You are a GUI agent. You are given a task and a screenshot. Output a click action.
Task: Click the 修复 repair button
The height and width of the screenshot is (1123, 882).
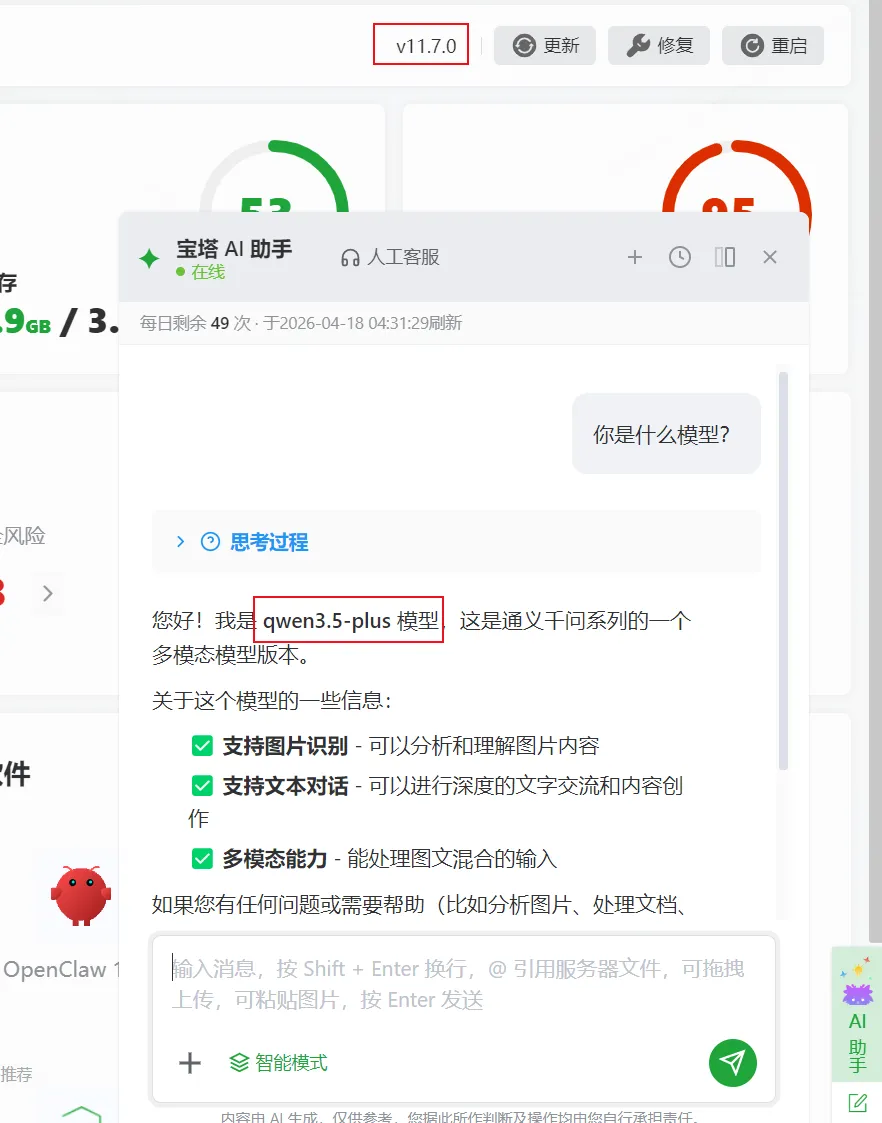click(659, 46)
